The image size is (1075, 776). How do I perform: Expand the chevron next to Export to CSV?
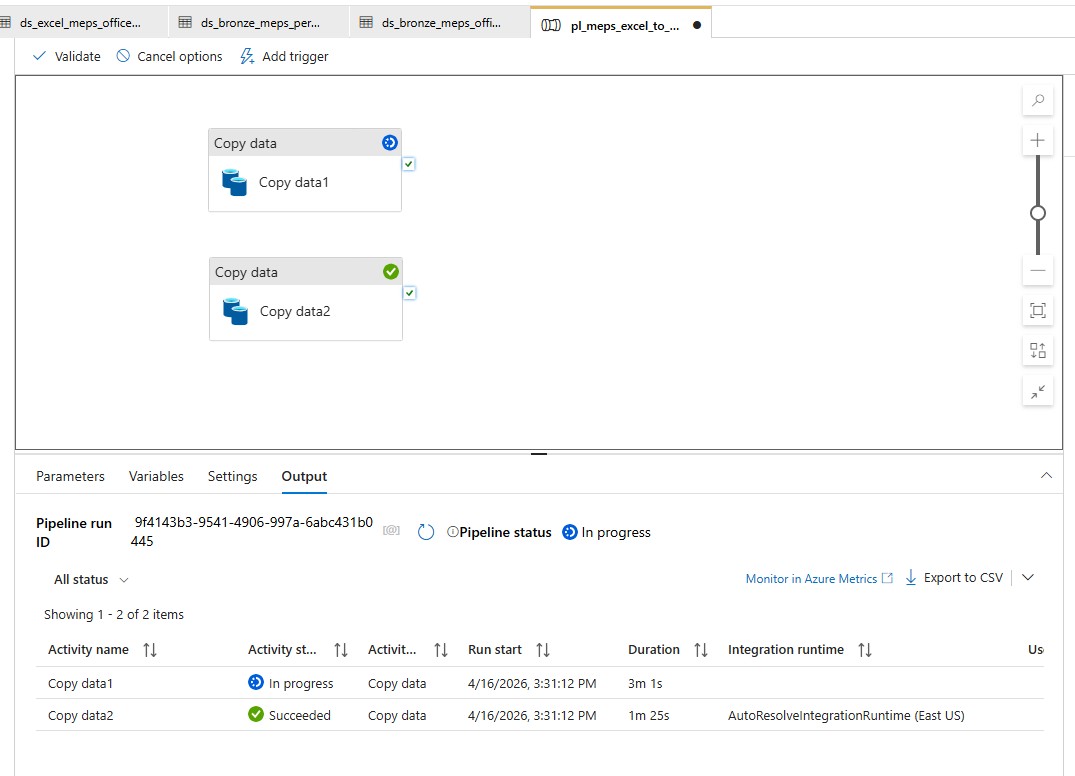coord(1028,578)
